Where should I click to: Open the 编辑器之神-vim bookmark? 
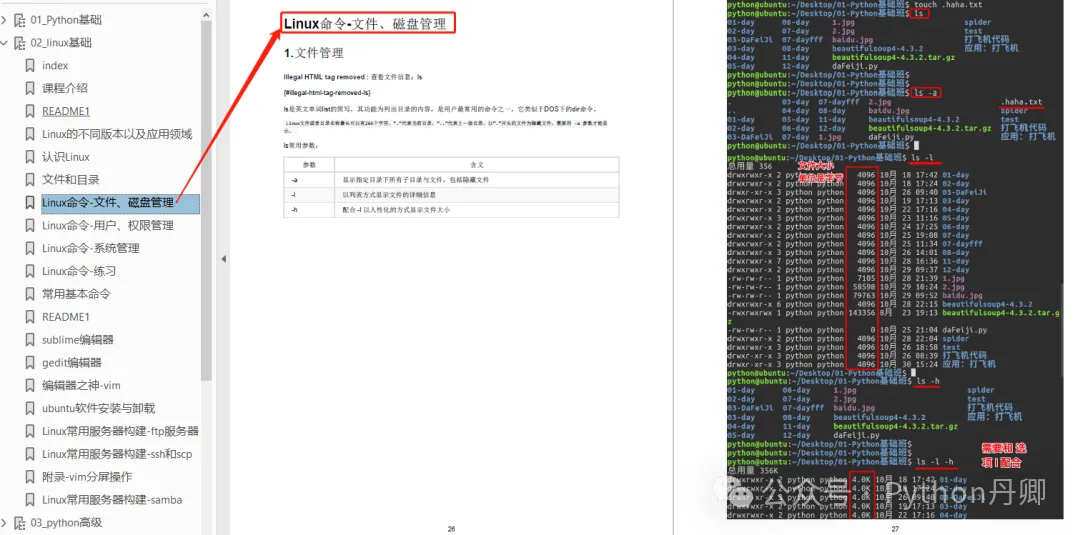coord(81,386)
